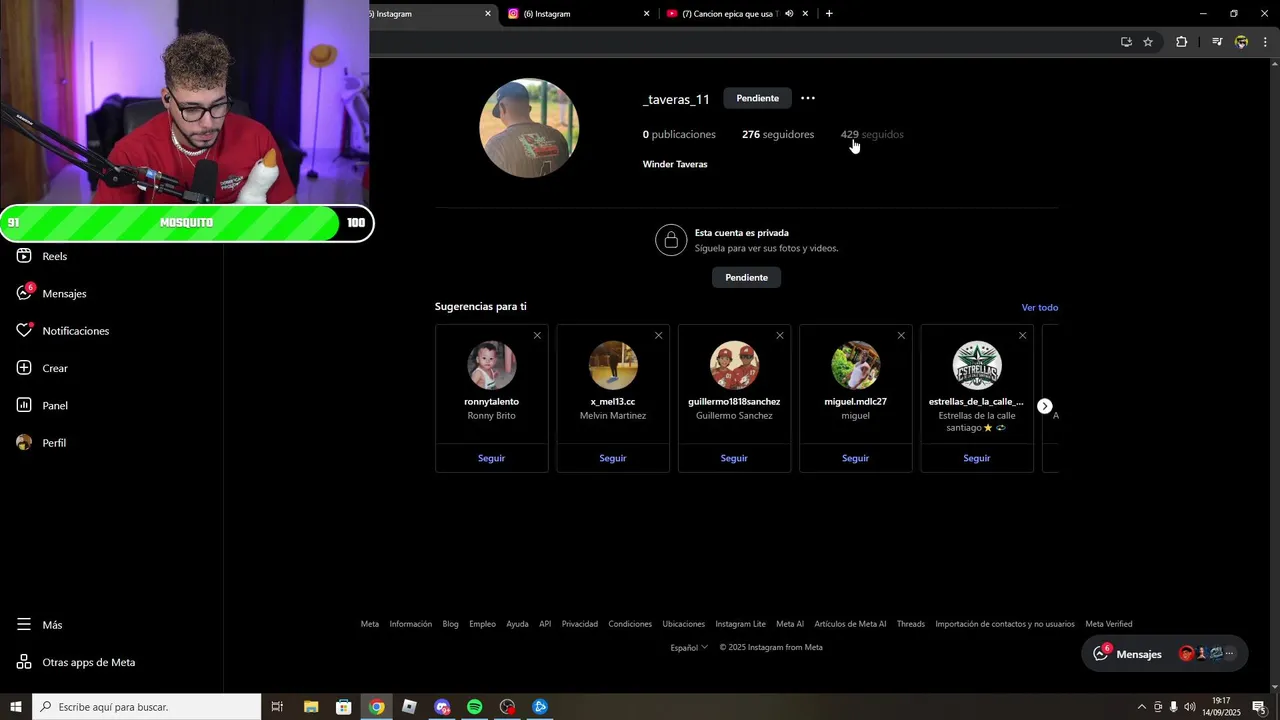Dismiss the guillermo1818sanchez suggestion
The height and width of the screenshot is (720, 1280).
click(780, 336)
